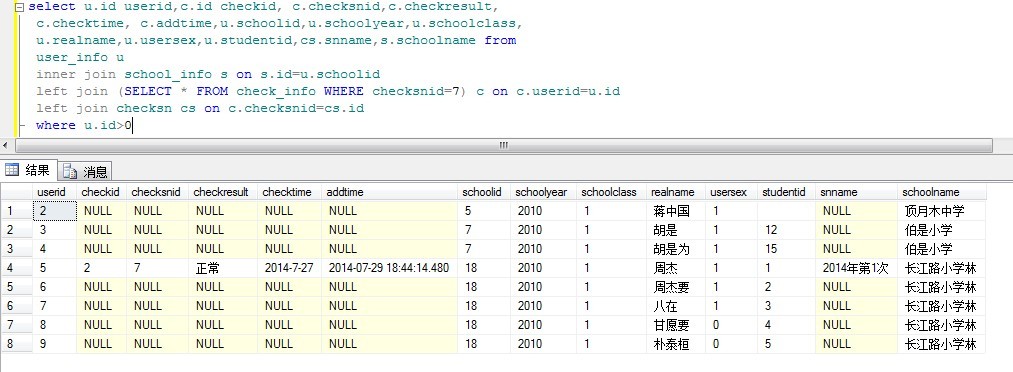Click realname cell 蒋中国

(x=676, y=211)
